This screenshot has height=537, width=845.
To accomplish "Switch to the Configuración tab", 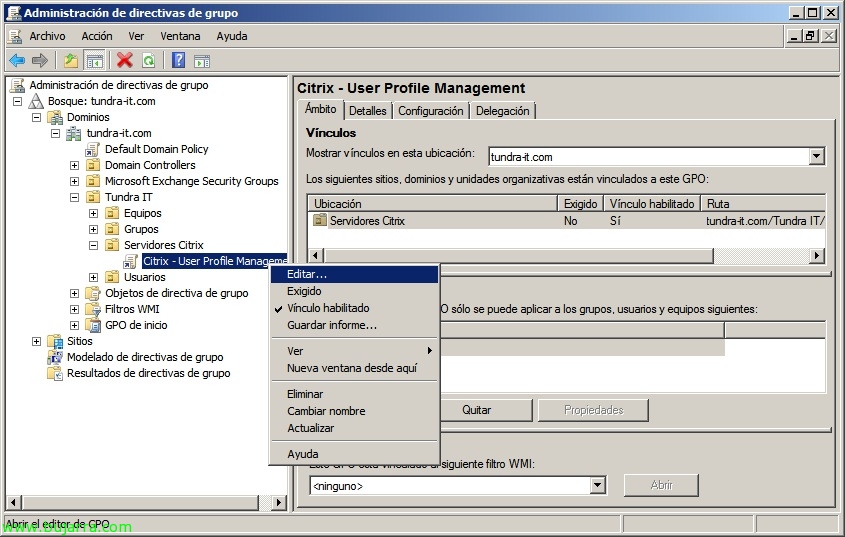I will pyautogui.click(x=431, y=111).
